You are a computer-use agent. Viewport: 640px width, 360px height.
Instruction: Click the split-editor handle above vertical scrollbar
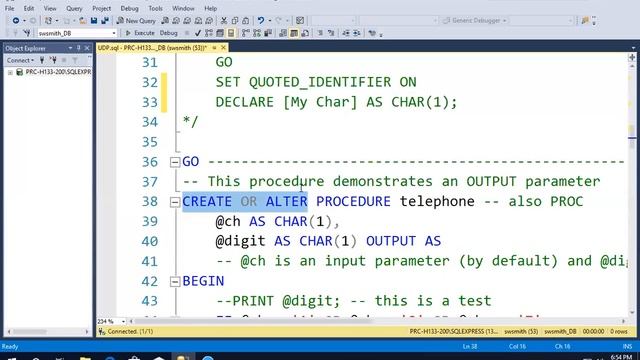tap(632, 57)
